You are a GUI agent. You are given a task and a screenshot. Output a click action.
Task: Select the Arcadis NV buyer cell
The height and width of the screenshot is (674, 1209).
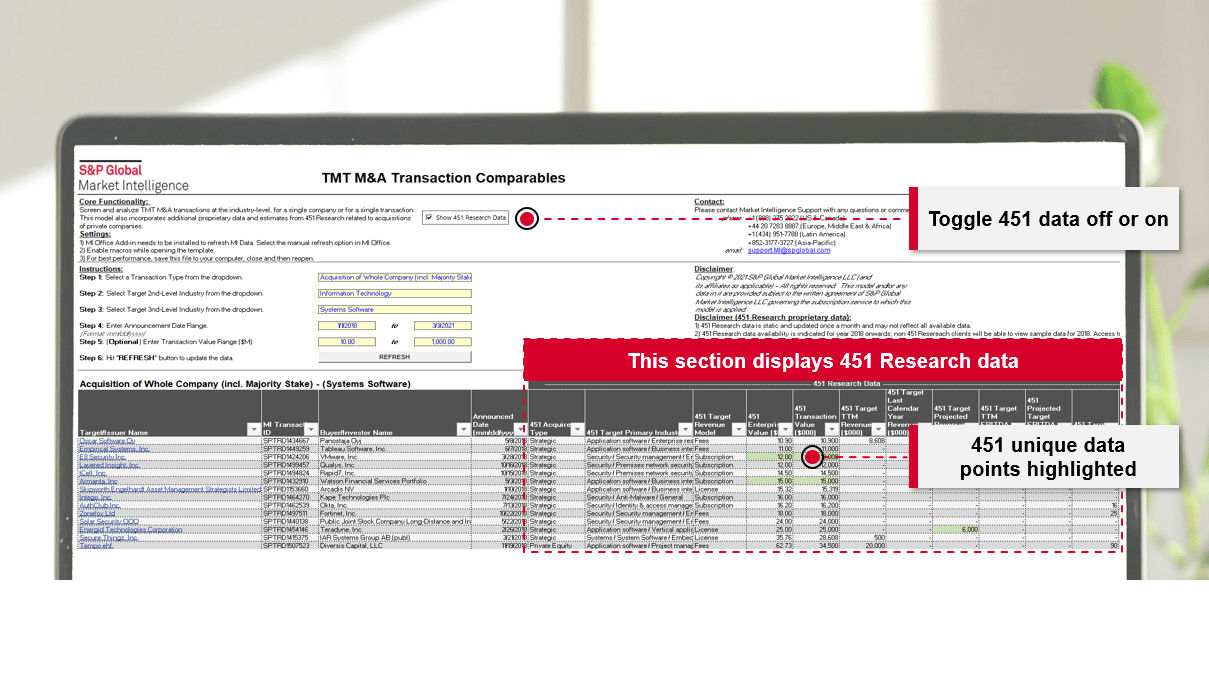tap(395, 489)
